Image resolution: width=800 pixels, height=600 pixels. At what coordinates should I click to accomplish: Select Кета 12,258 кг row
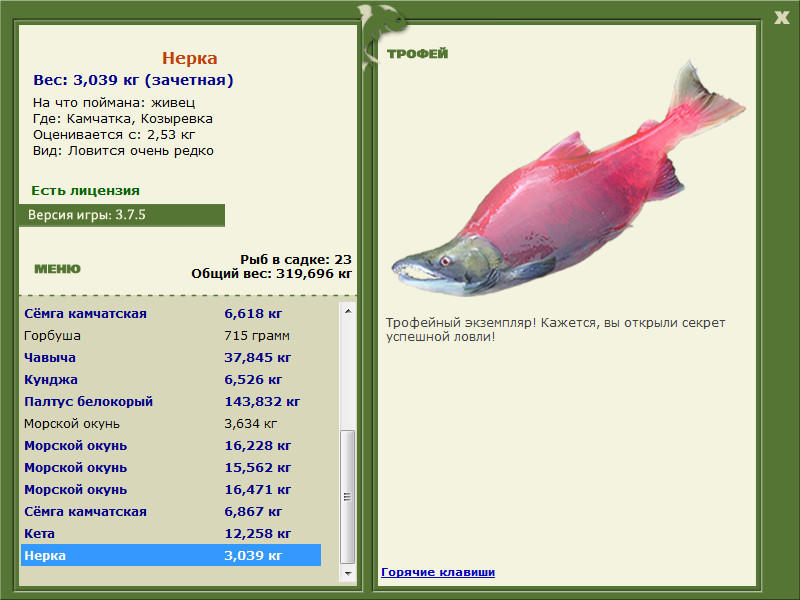tap(171, 533)
